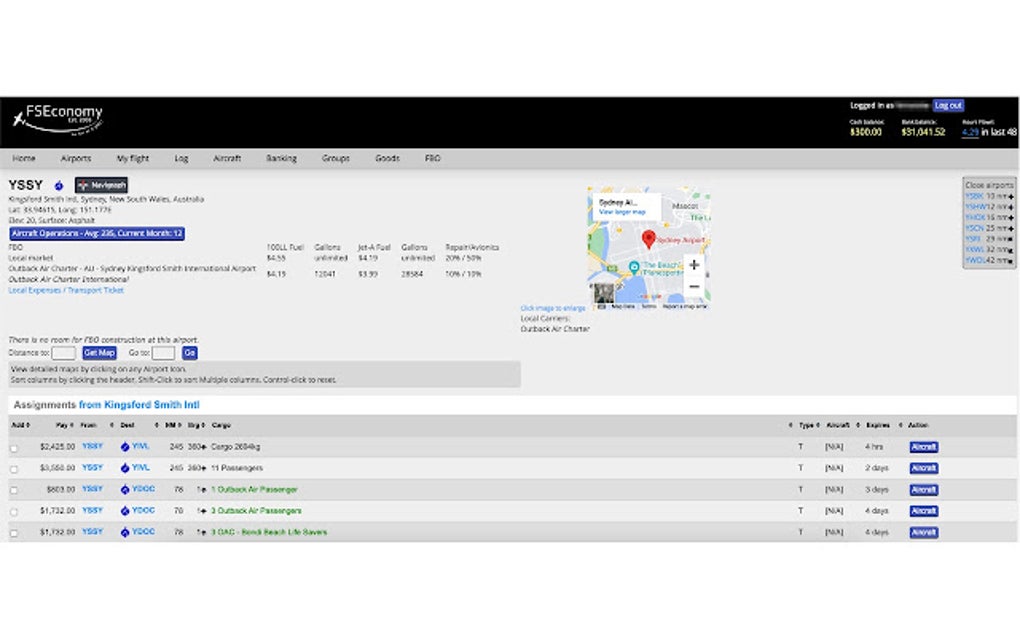Image resolution: width=1020 pixels, height=638 pixels.
Task: Switch to the Goods page
Action: [386, 158]
